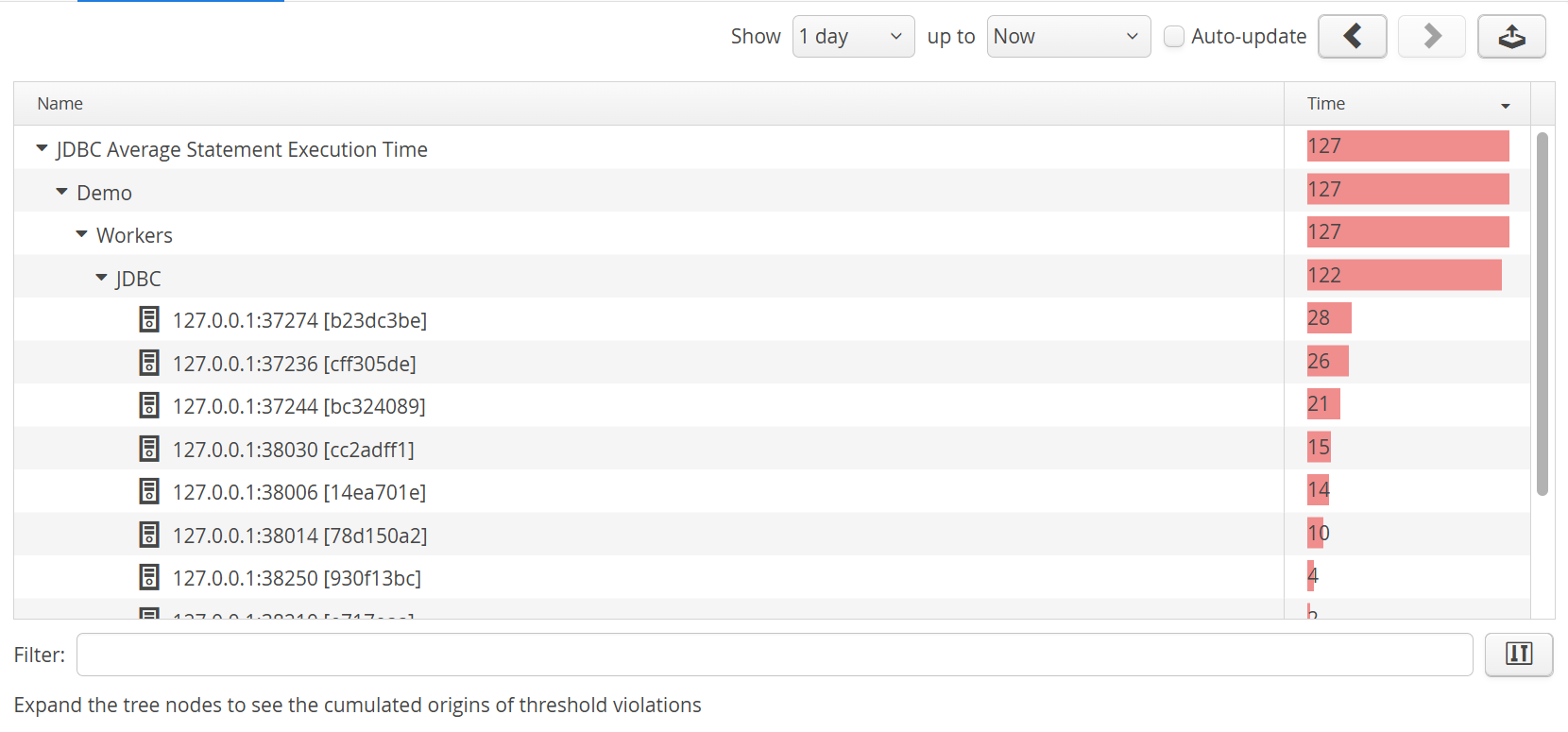Click the filter settings icon button

coord(1518,655)
